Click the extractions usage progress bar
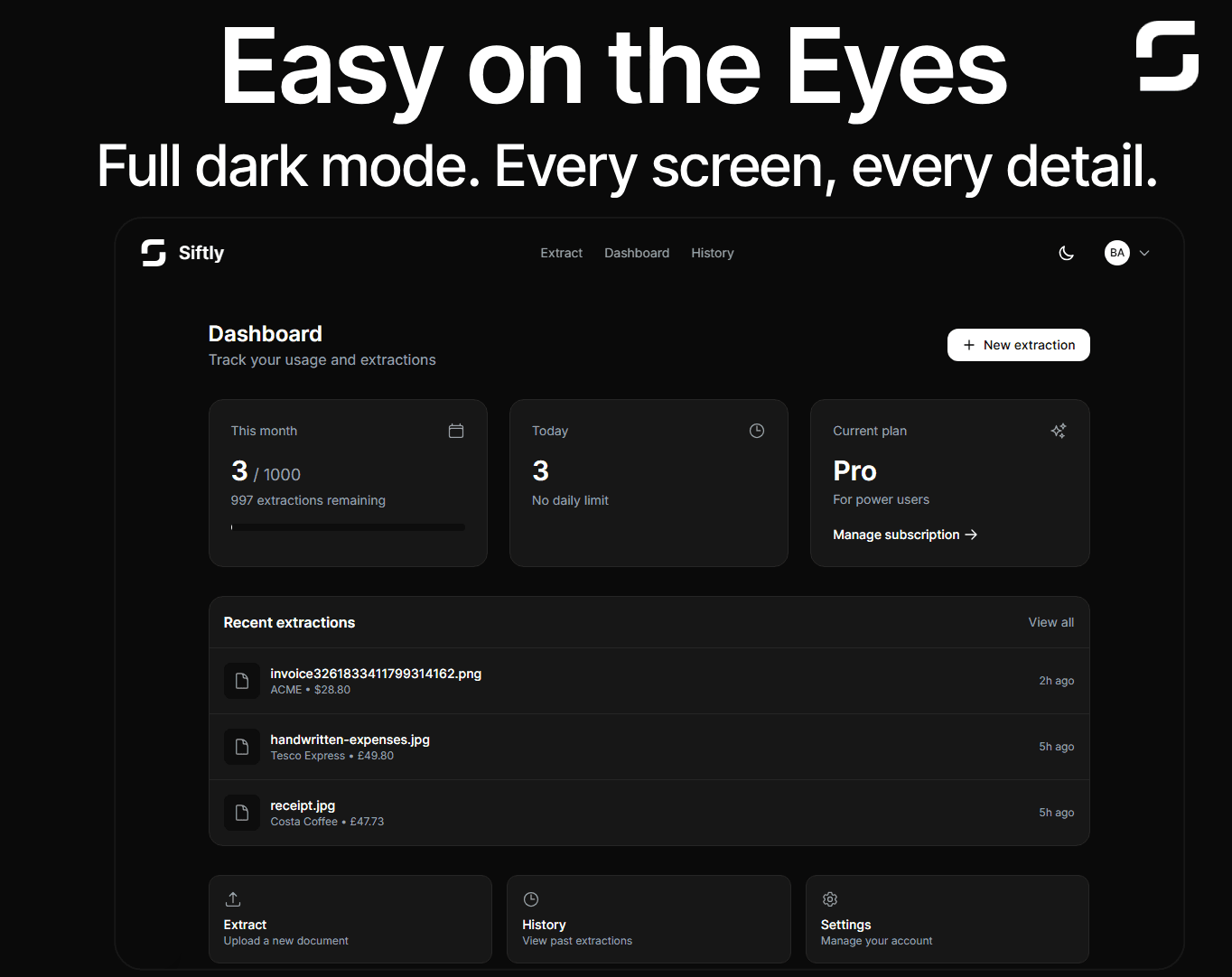Viewport: 1232px width, 977px height. coord(348,526)
